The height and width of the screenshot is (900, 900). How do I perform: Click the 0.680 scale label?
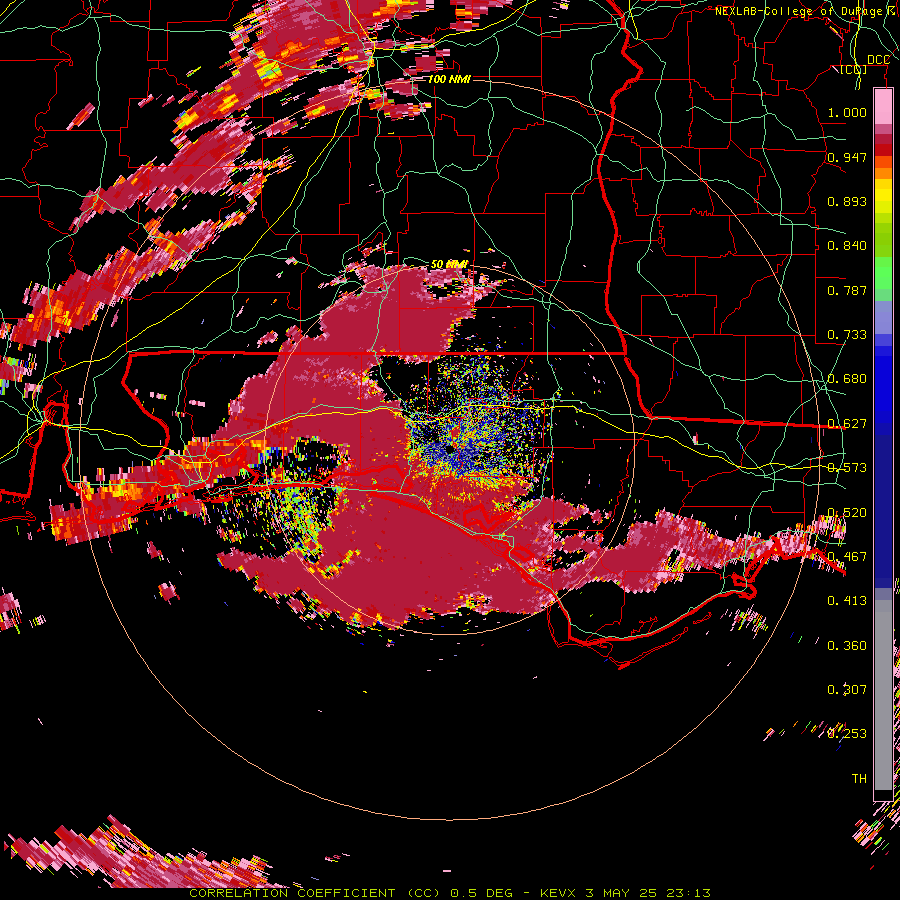847,379
